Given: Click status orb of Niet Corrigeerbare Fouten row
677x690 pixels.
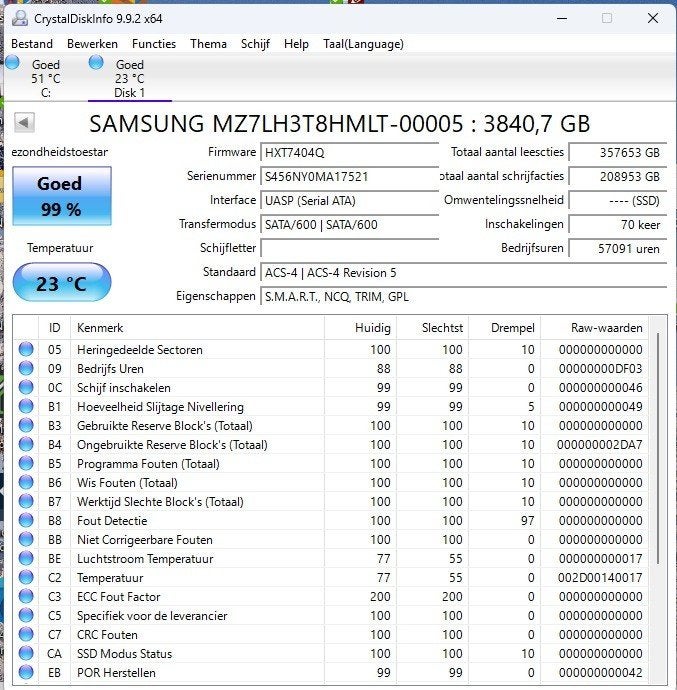Looking at the screenshot, I should (x=26, y=539).
